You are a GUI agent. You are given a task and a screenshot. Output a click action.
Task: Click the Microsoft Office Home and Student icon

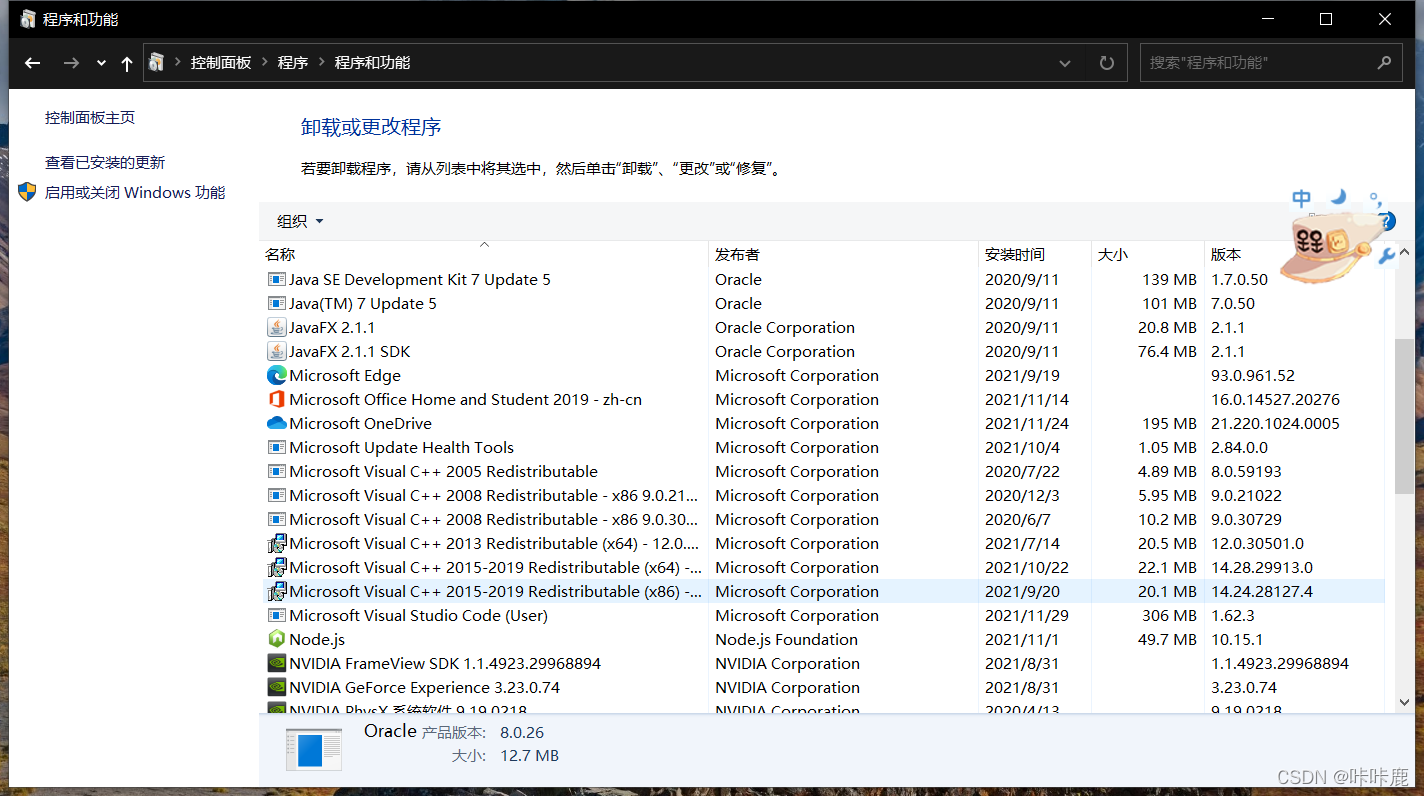click(277, 400)
